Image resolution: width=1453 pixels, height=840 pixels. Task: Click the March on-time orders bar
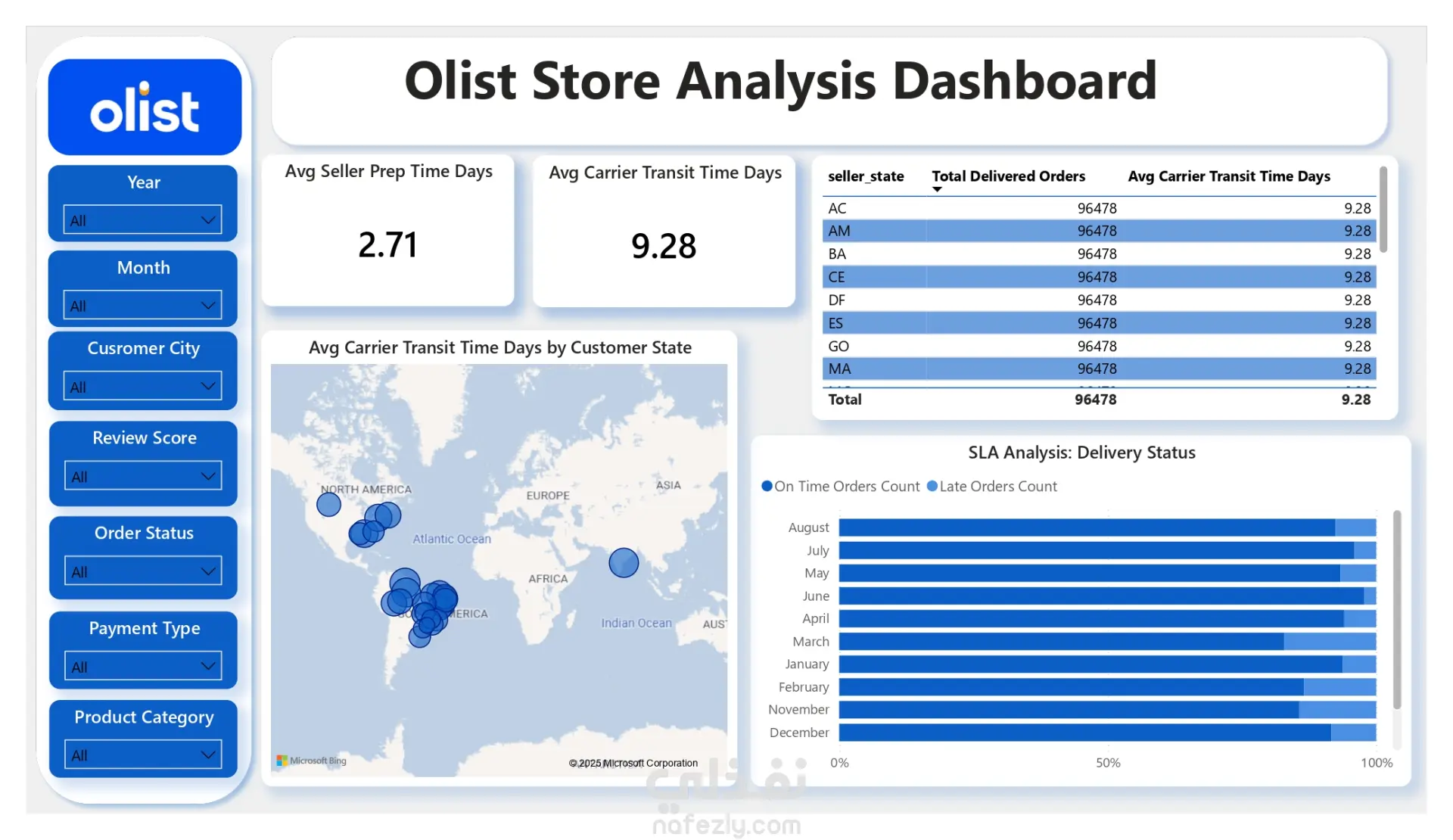(1059, 642)
